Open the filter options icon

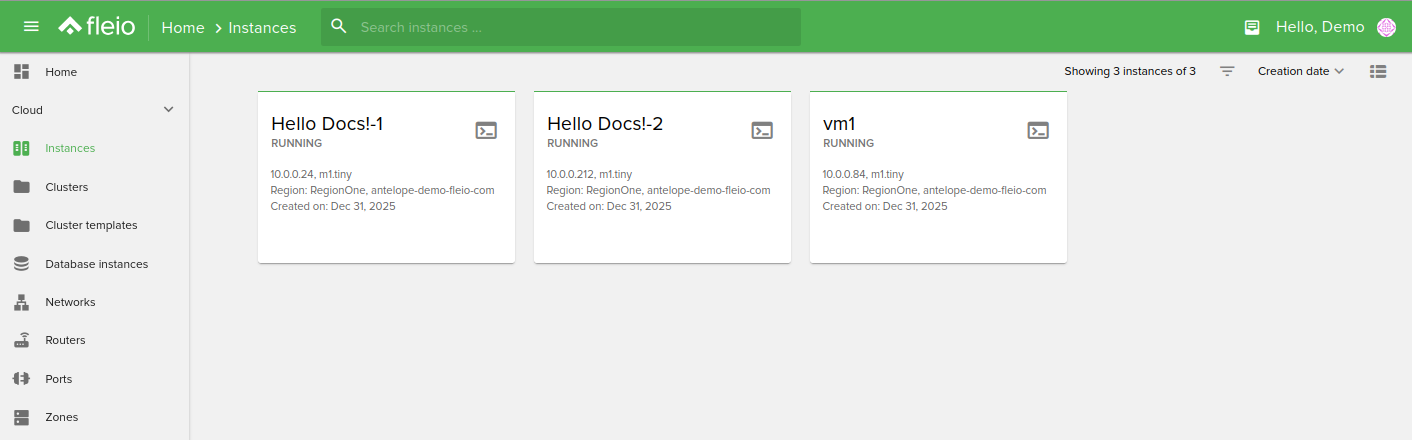point(1227,71)
